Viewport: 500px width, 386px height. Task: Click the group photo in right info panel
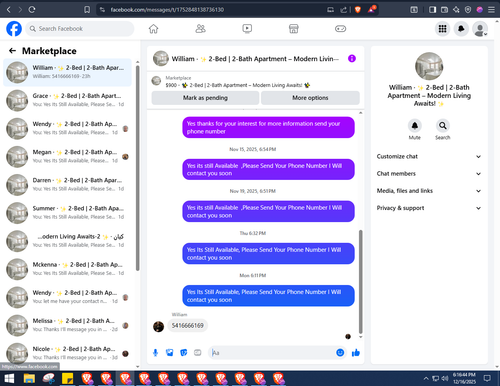[x=429, y=66]
